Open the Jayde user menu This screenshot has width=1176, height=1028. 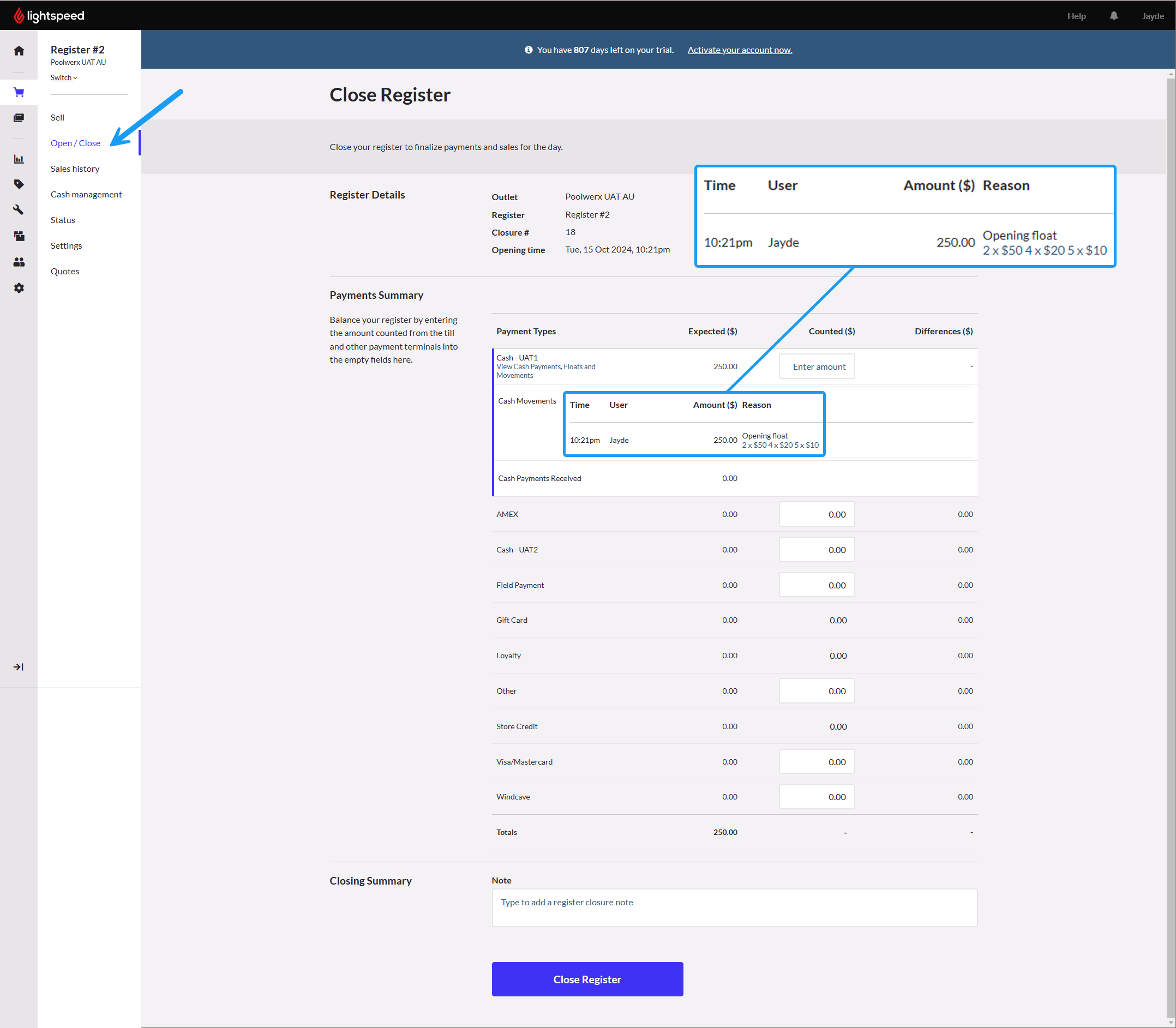[1152, 16]
